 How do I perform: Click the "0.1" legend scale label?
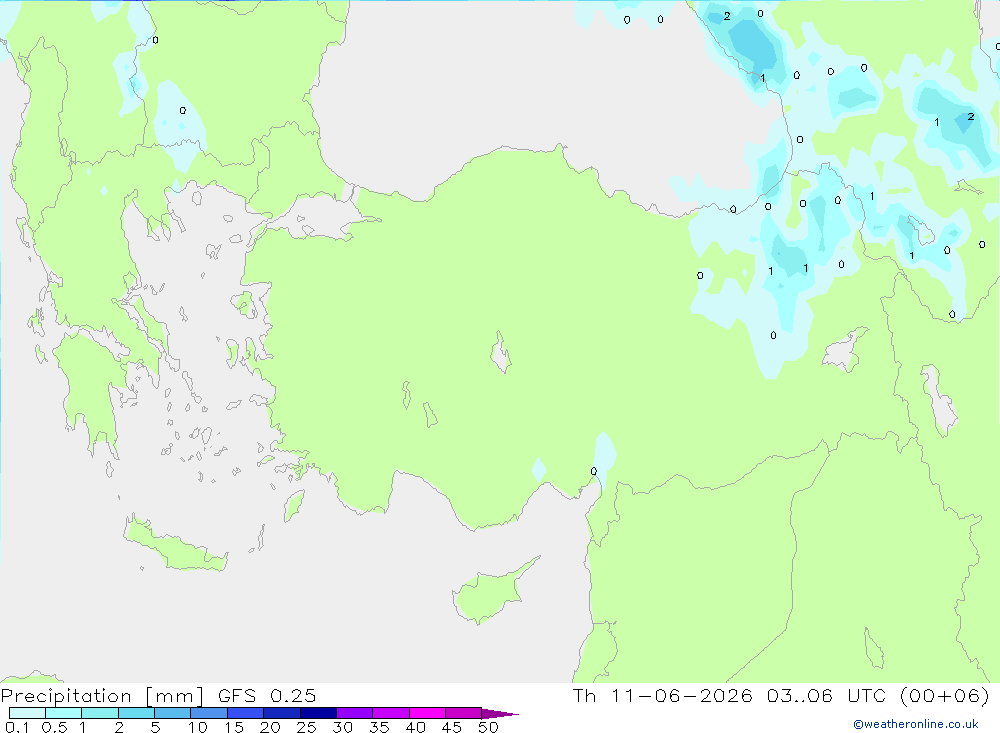[17, 727]
